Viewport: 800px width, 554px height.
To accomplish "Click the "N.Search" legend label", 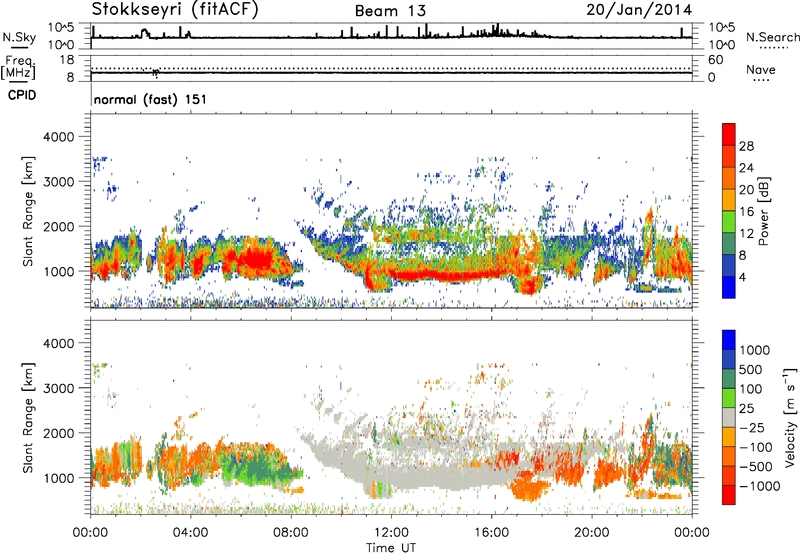I will point(772,37).
